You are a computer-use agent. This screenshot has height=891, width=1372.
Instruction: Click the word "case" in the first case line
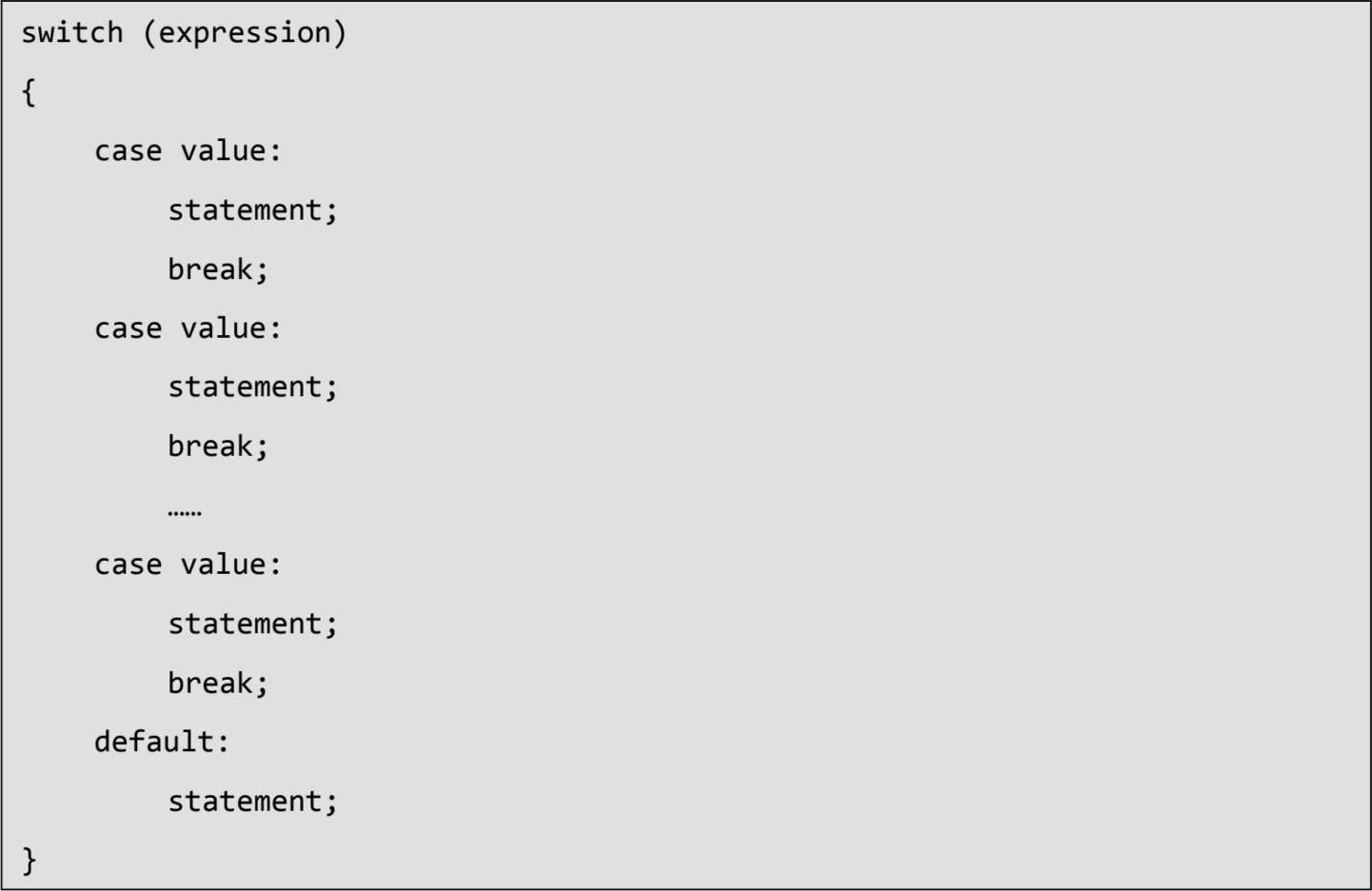coord(128,151)
